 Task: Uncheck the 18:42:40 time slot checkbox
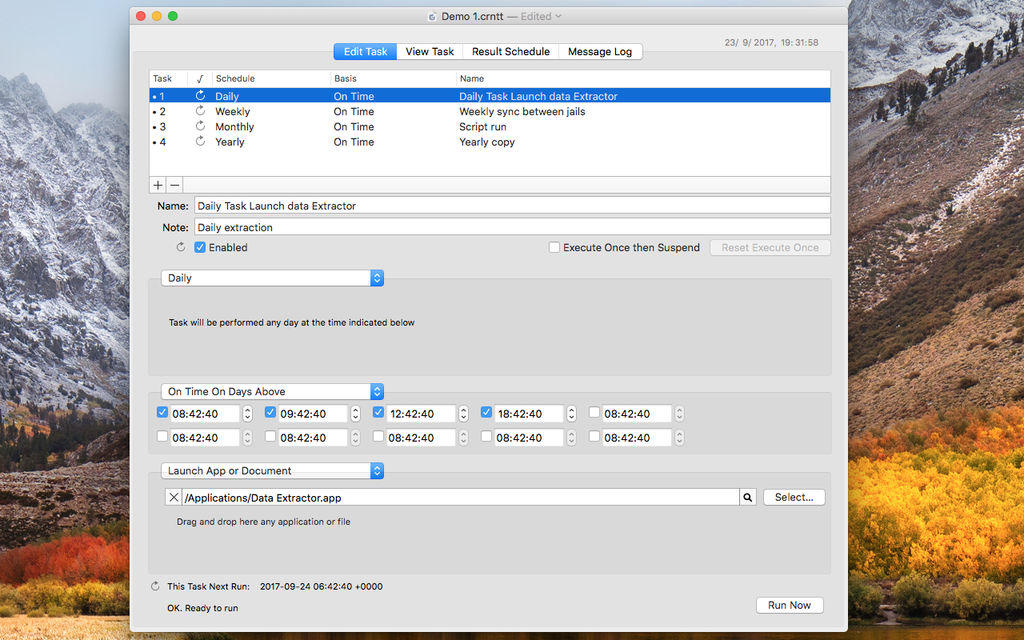tap(486, 412)
